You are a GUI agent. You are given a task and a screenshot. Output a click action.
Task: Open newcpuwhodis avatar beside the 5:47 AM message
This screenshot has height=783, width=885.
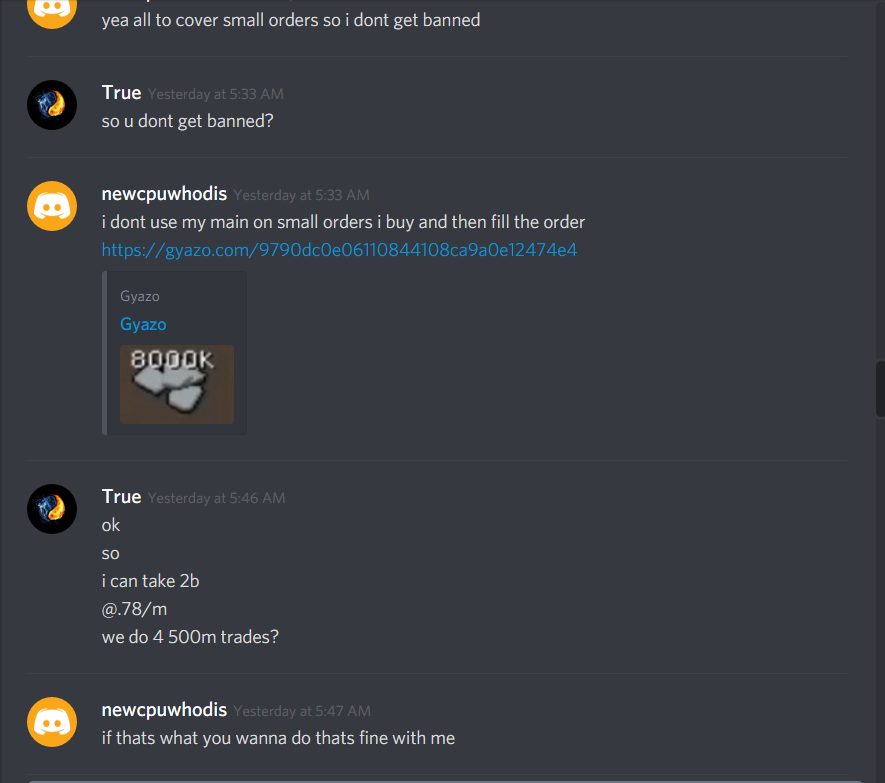[52, 722]
